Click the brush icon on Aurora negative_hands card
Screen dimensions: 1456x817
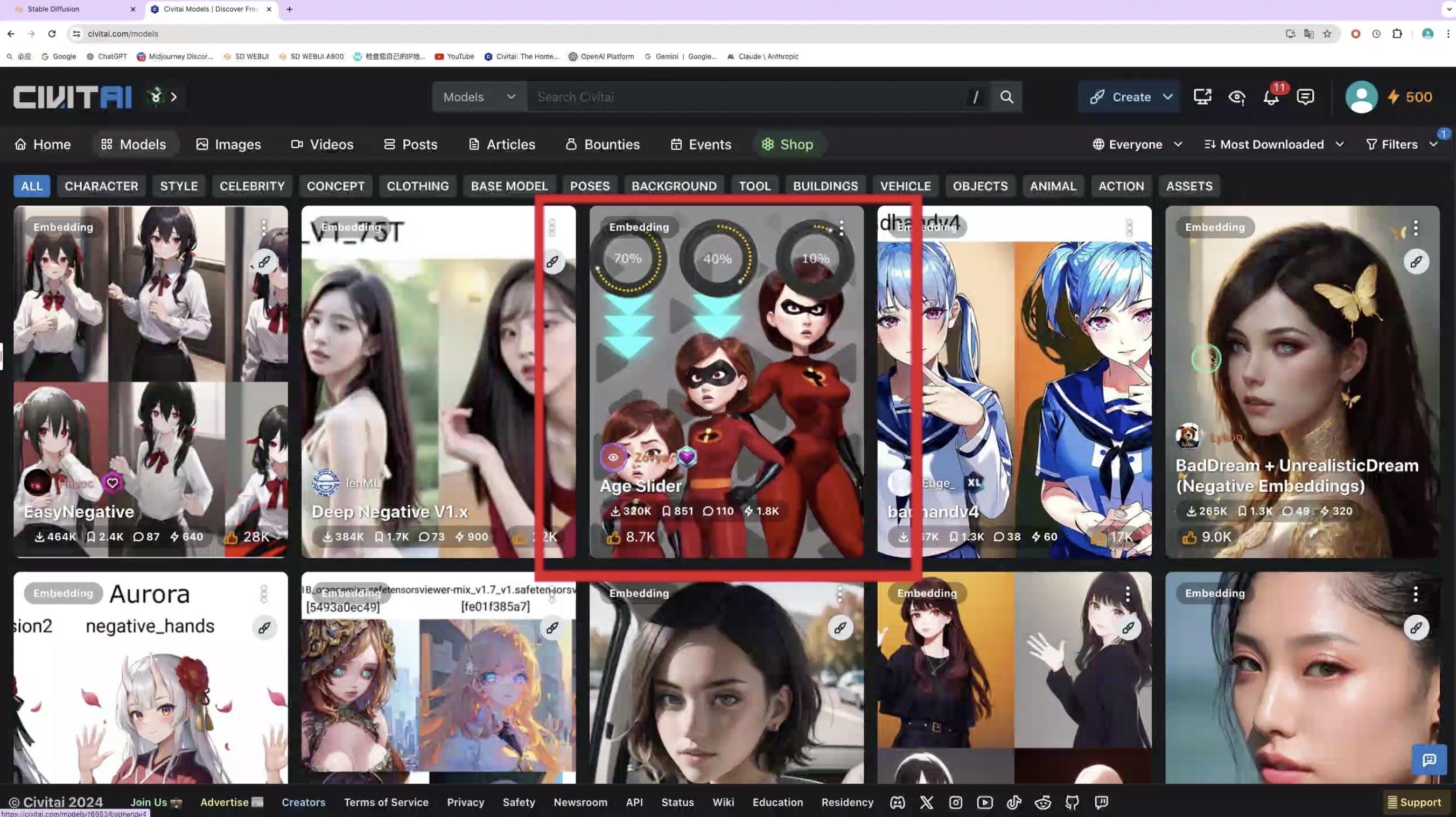coord(264,628)
